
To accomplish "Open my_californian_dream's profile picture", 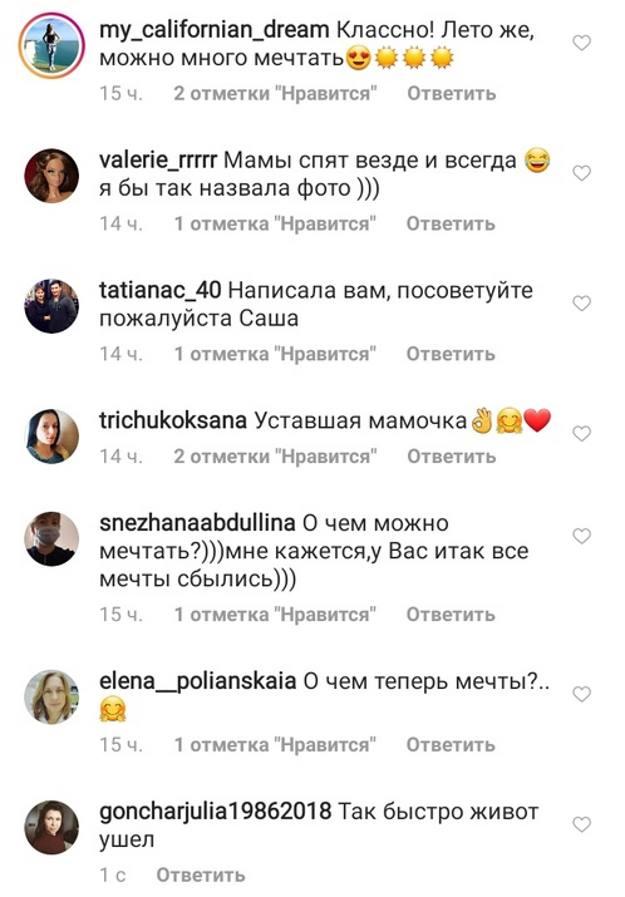I will pos(51,46).
